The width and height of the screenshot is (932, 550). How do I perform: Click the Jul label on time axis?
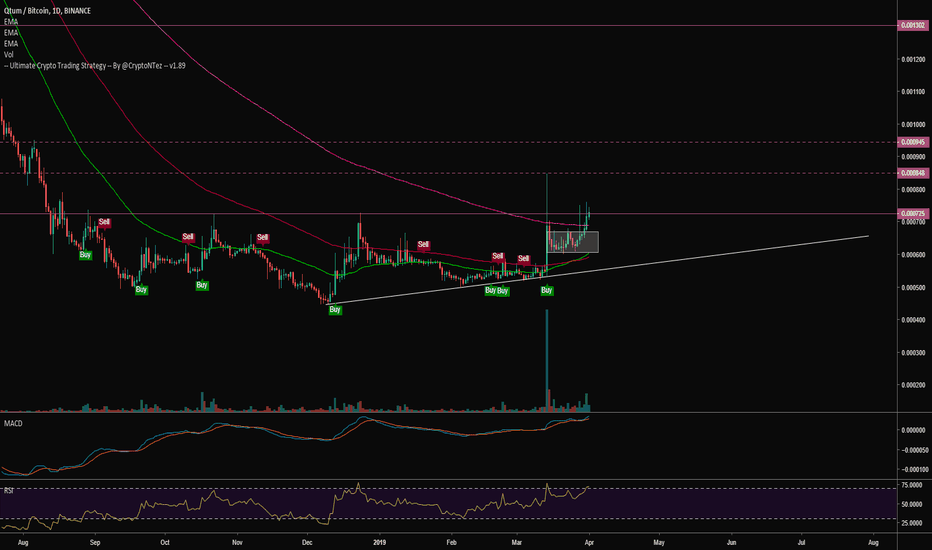pyautogui.click(x=801, y=542)
